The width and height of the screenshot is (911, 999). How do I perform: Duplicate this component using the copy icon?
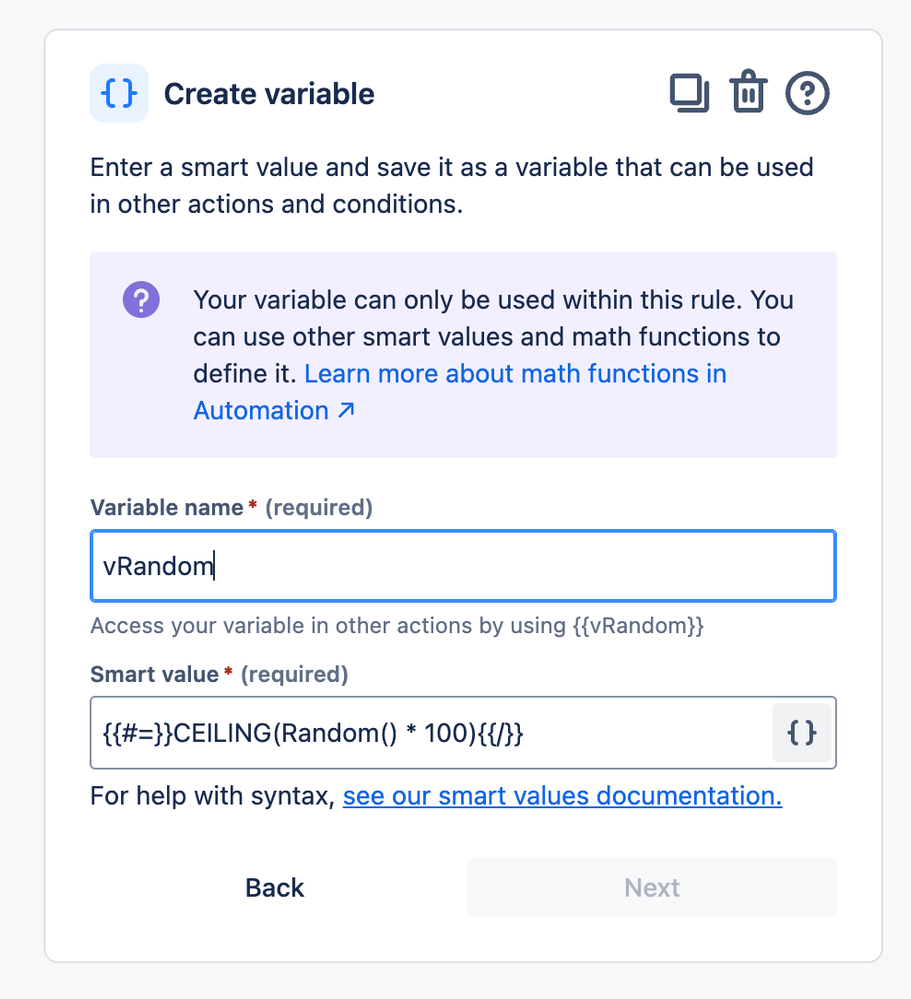pyautogui.click(x=688, y=92)
